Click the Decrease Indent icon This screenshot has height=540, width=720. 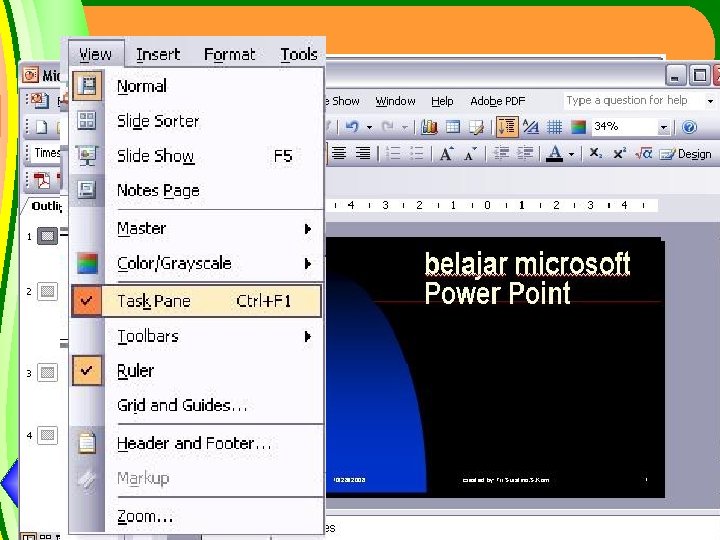pos(501,153)
